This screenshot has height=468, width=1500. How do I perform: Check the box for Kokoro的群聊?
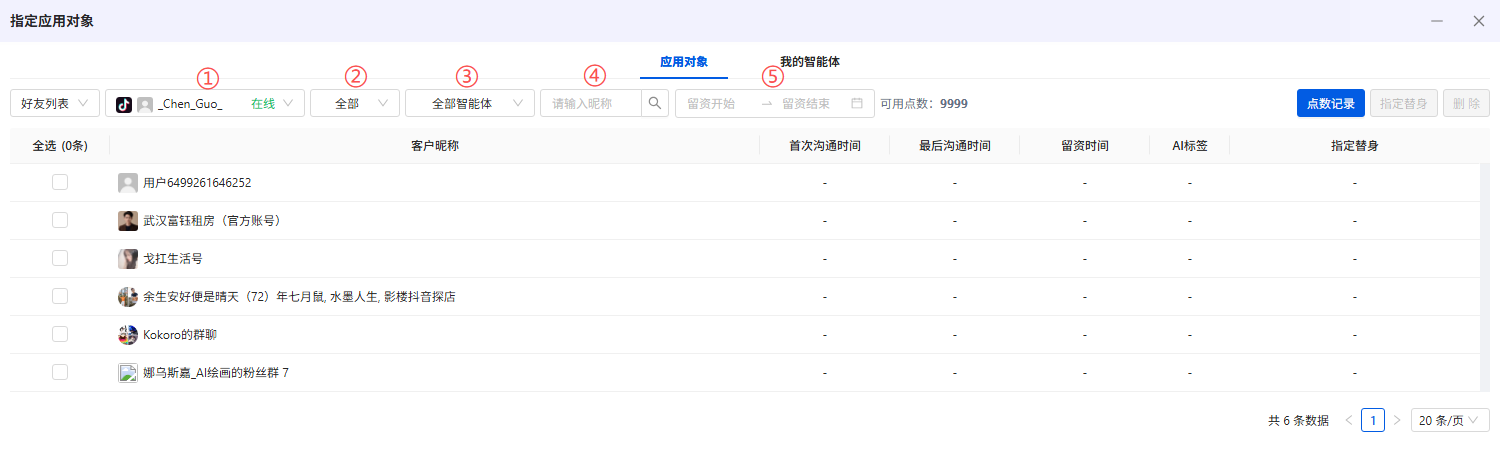click(60, 334)
